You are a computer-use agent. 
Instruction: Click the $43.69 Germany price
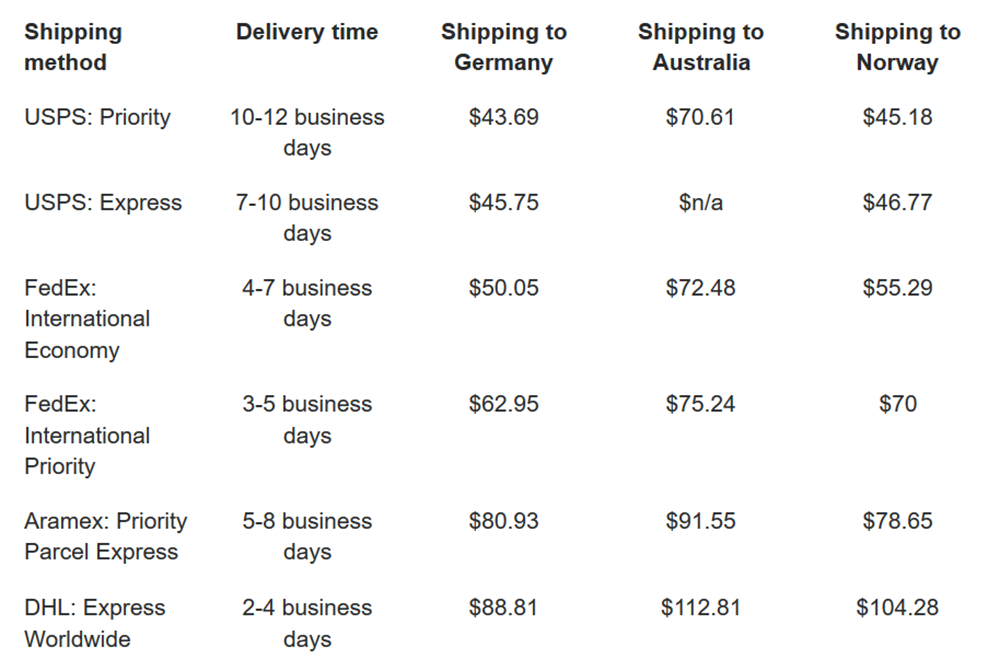point(504,117)
